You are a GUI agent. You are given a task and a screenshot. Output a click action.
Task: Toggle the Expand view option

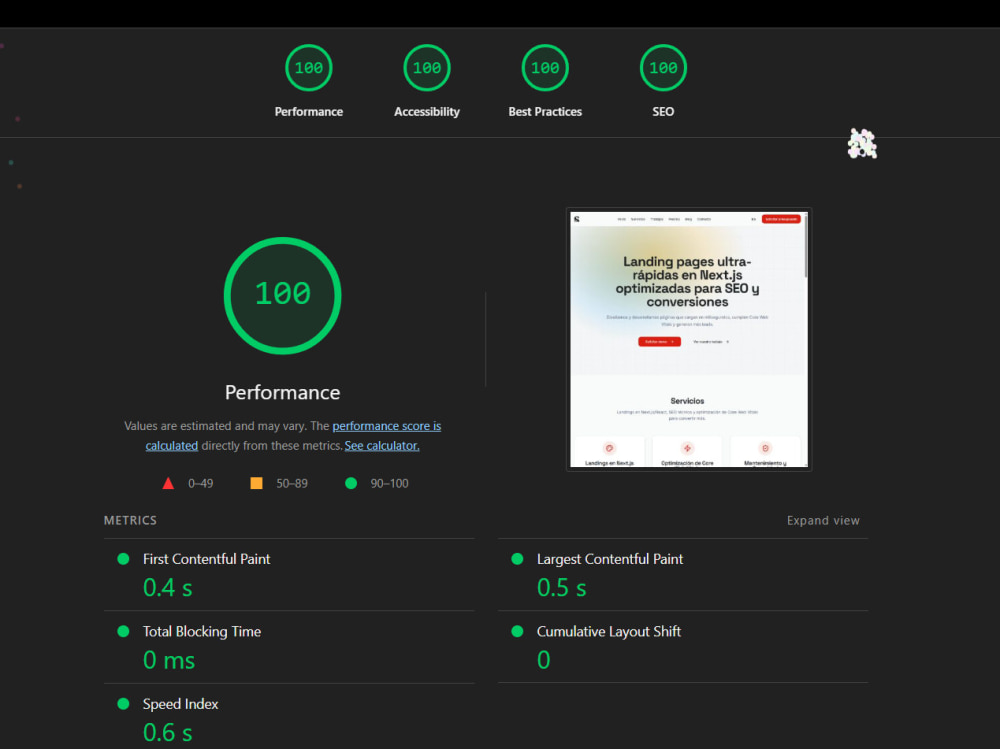823,521
